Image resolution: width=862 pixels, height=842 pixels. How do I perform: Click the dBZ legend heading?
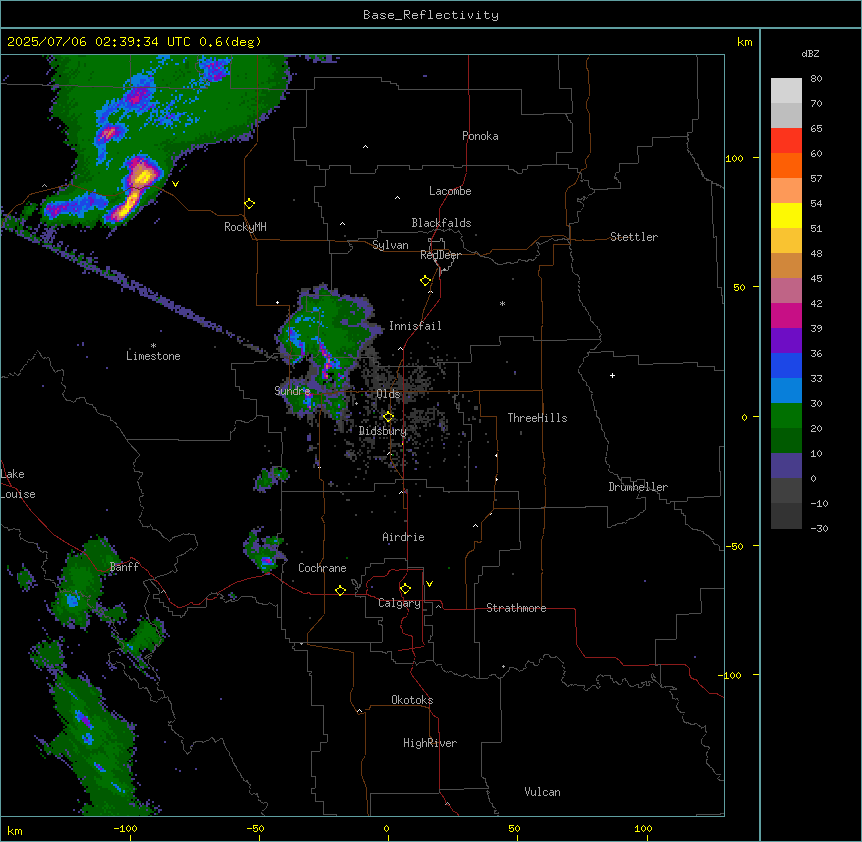click(x=810, y=53)
